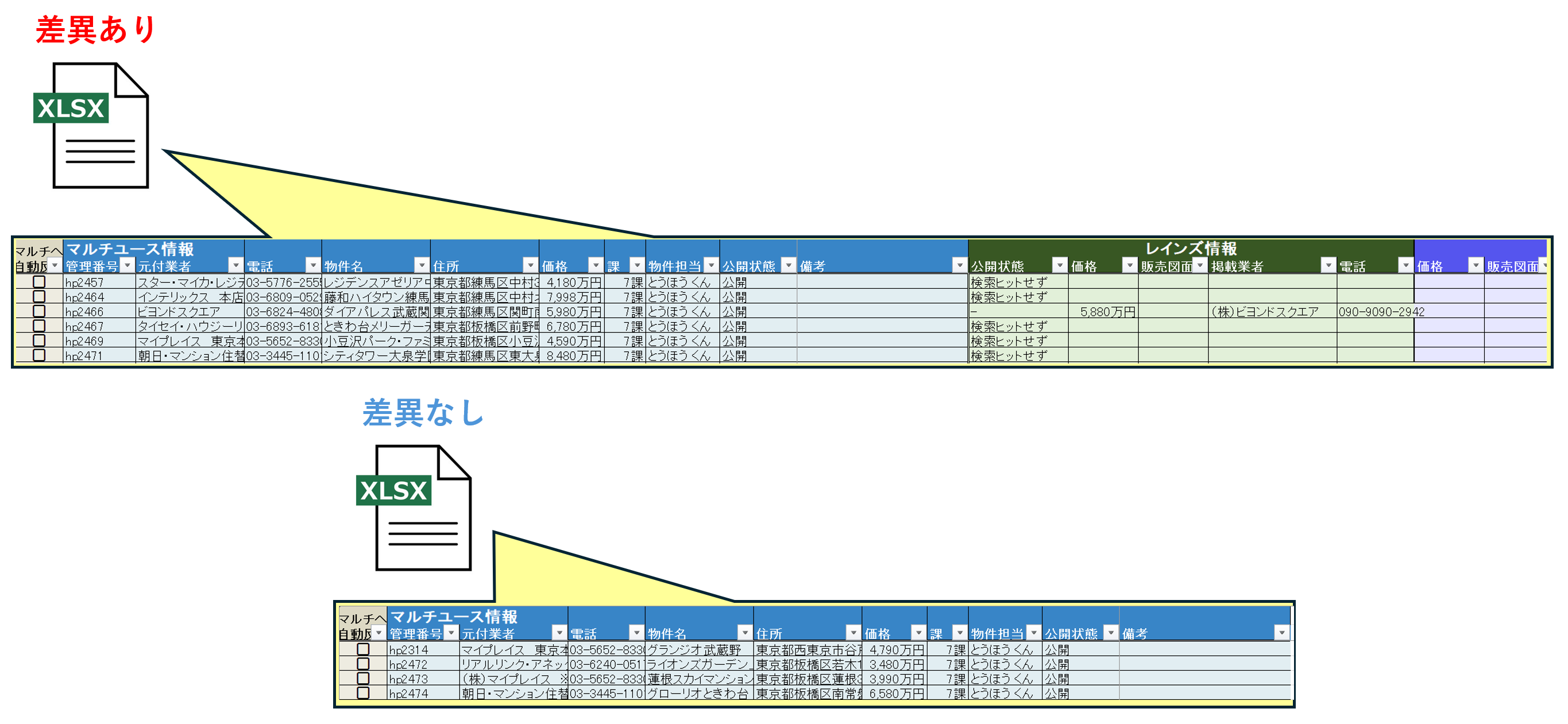Image resolution: width=1568 pixels, height=724 pixels.
Task: Click the XLSX file icon under 差異あり
Action: (x=91, y=125)
